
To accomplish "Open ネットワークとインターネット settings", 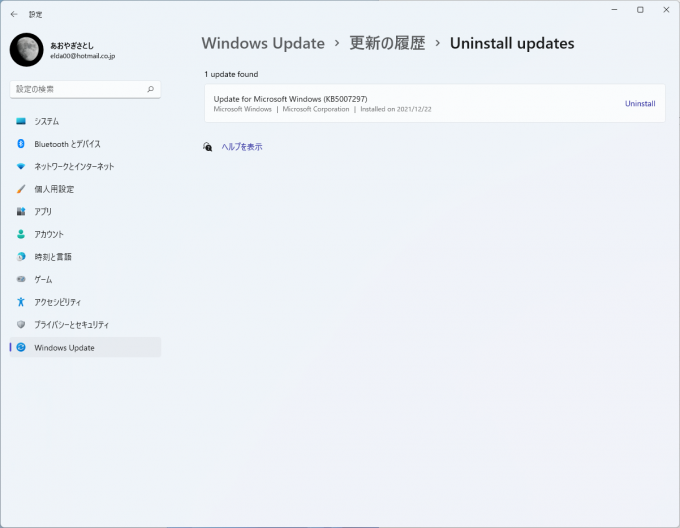I will click(x=85, y=166).
